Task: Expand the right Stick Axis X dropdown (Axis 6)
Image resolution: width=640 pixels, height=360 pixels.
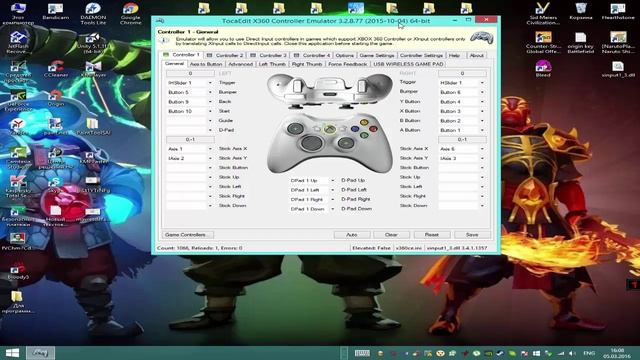Action: [x=482, y=149]
